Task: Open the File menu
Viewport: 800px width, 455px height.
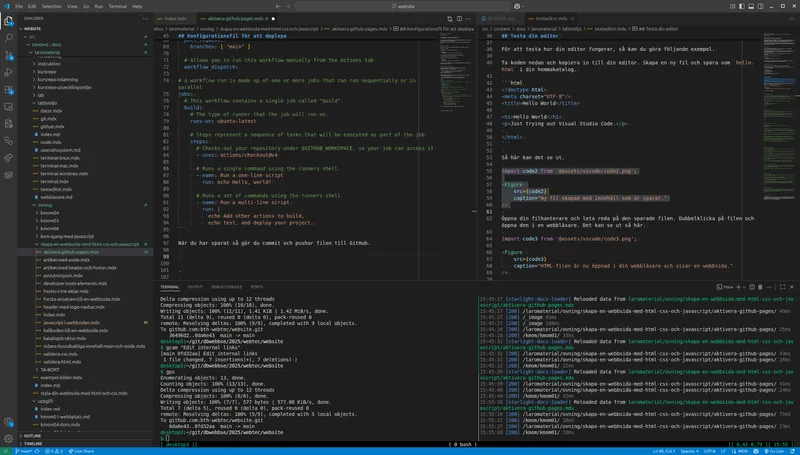Action: [x=19, y=6]
